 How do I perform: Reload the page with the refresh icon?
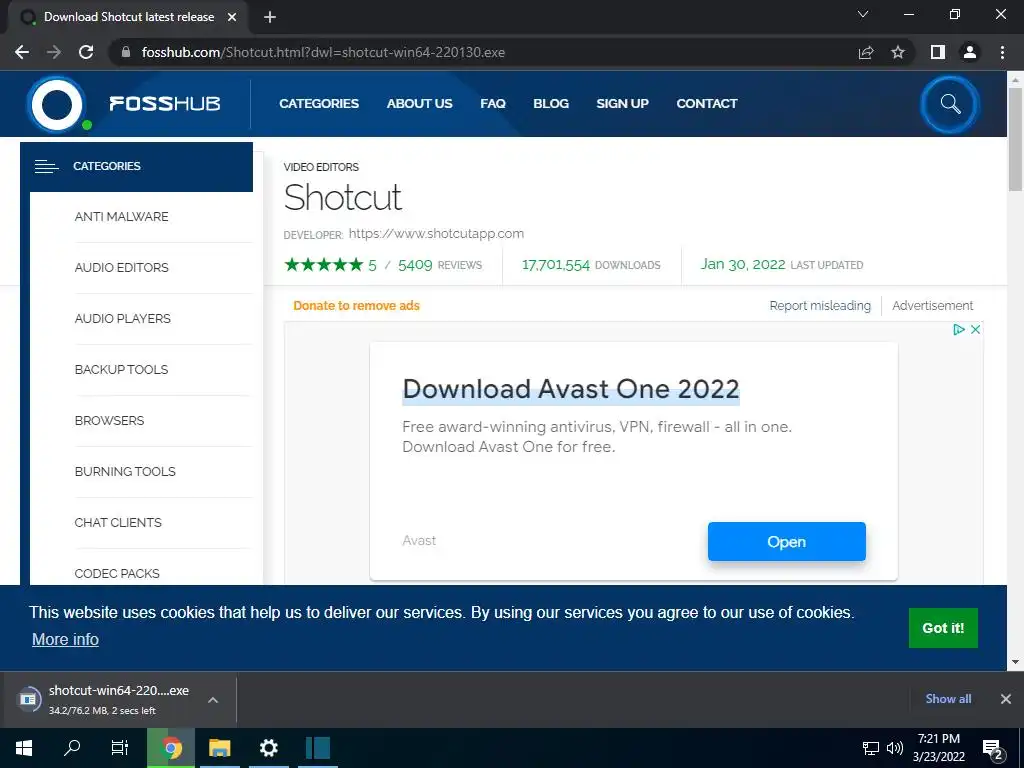click(x=86, y=52)
